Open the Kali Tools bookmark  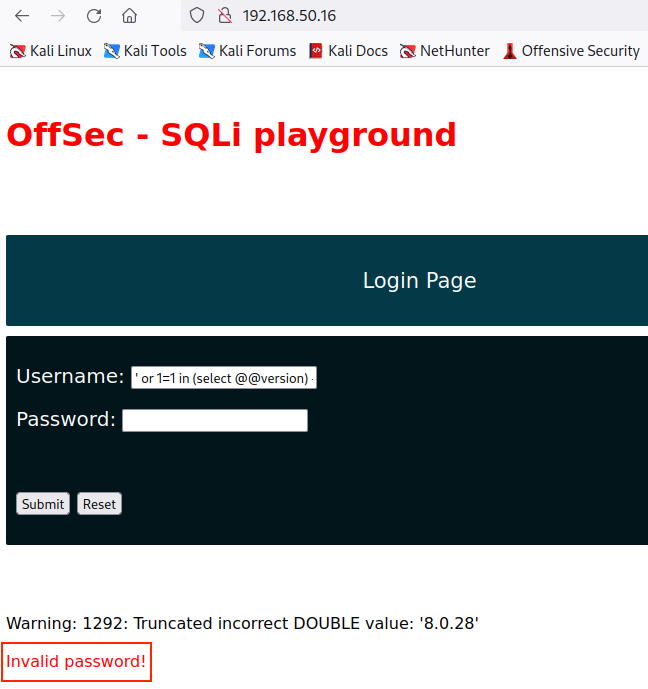145,51
